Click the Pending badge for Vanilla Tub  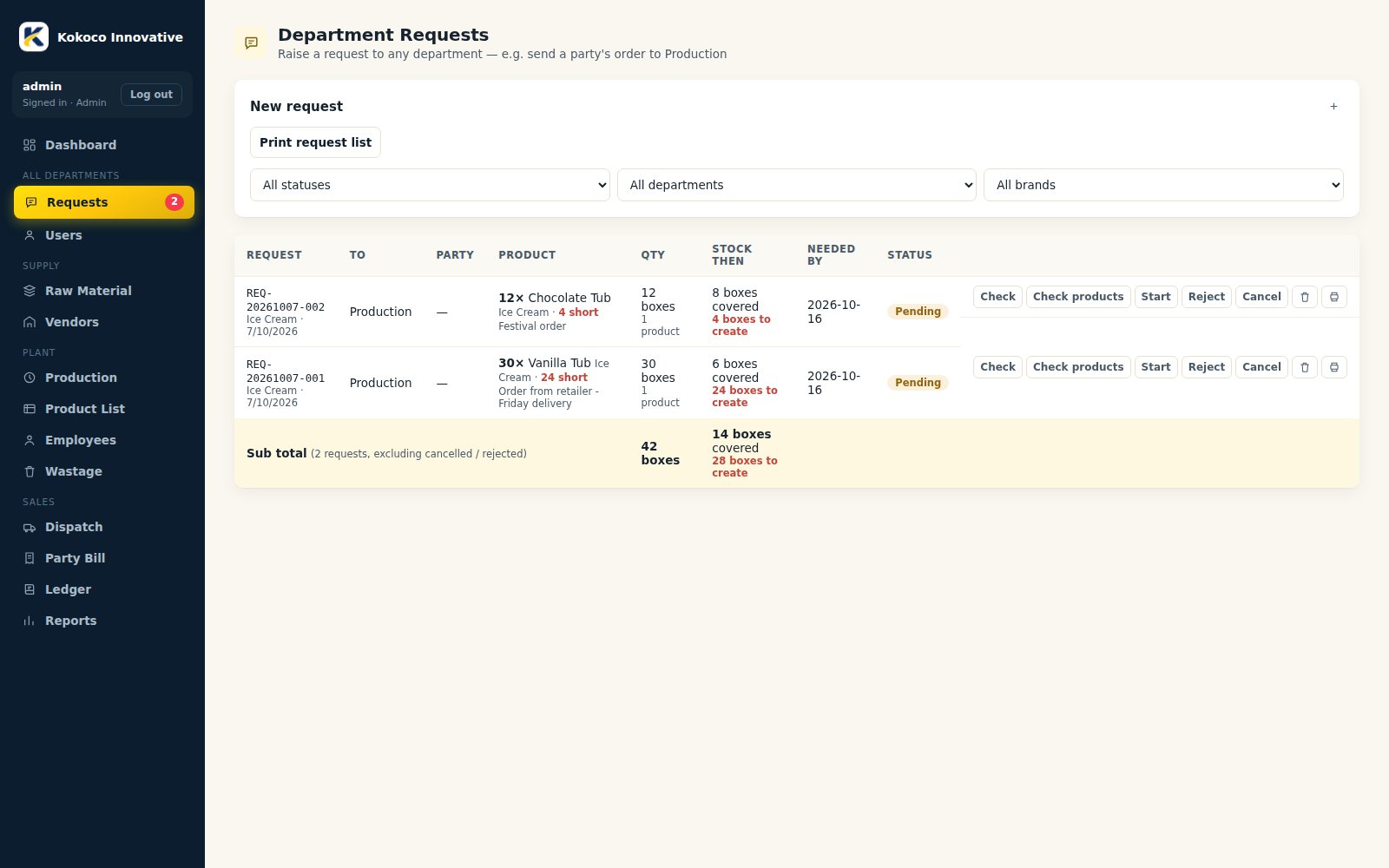(x=918, y=383)
